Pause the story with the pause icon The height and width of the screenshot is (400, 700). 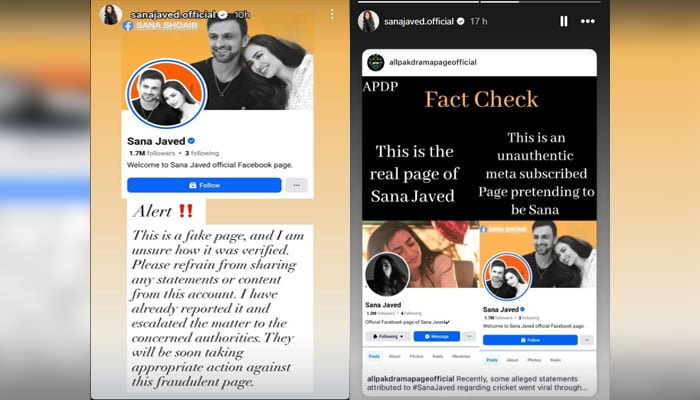[564, 21]
